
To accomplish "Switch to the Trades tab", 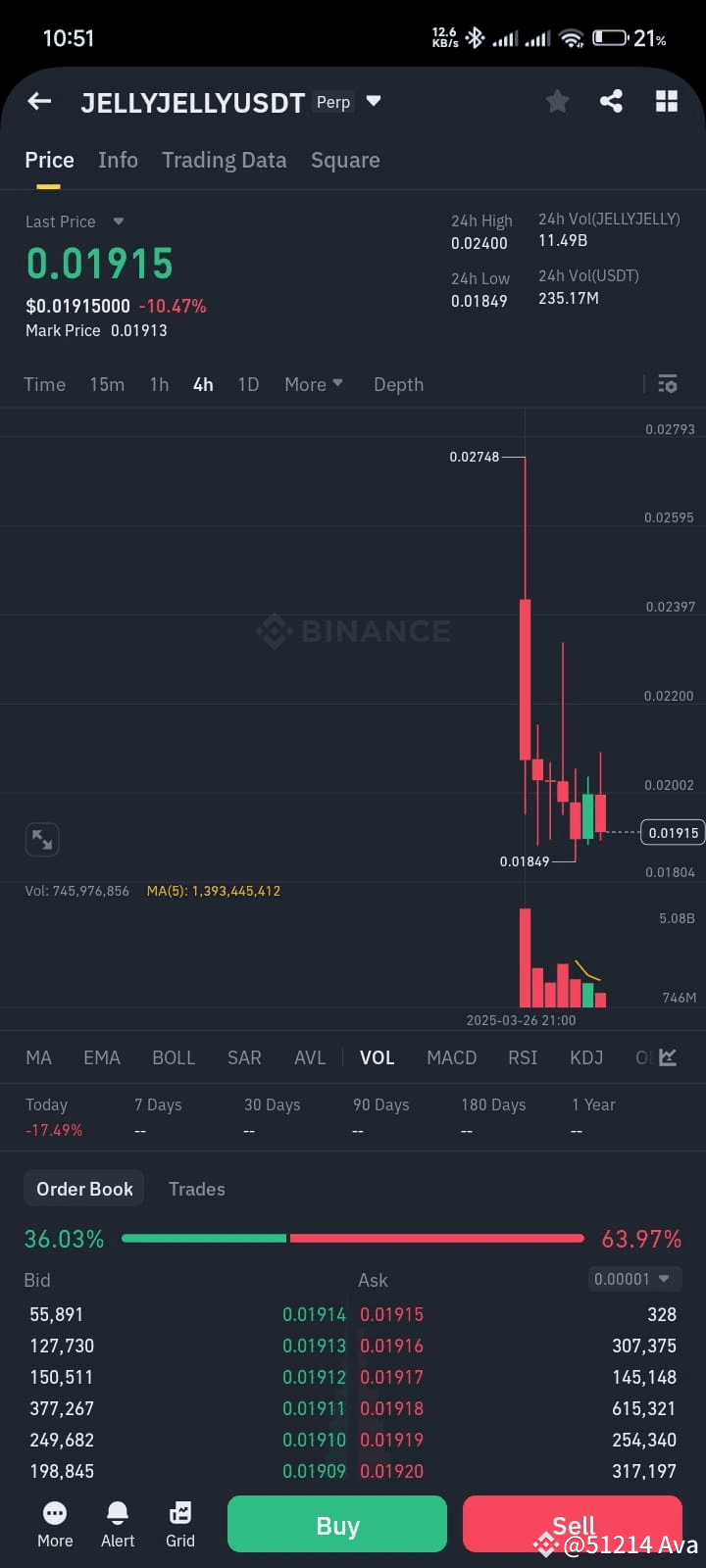I will tap(196, 1189).
